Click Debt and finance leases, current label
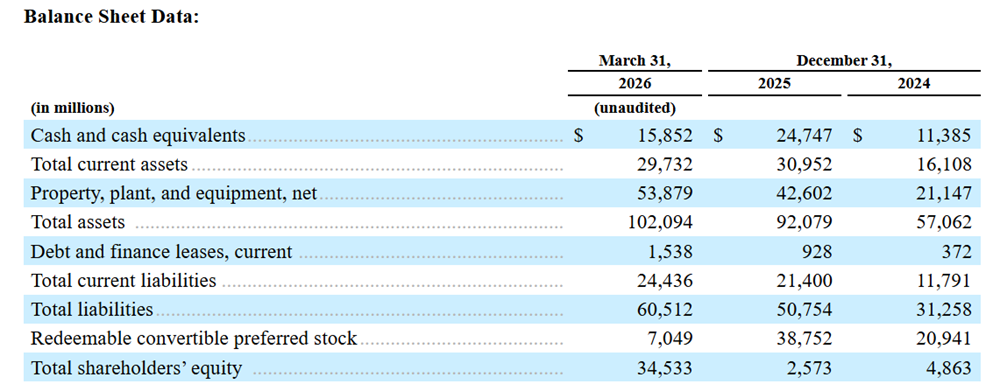This screenshot has height=391, width=1000. [x=161, y=251]
